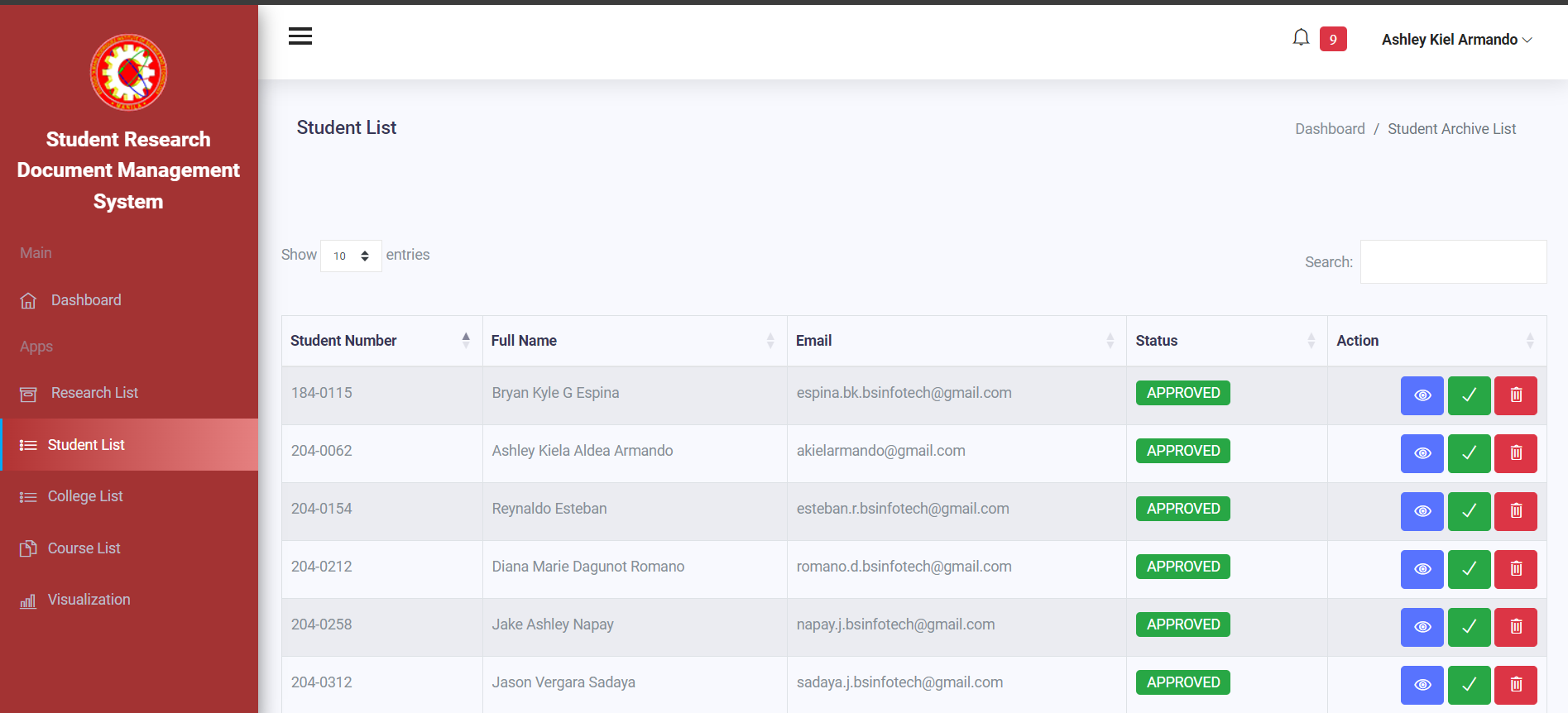Approve Jake Ashley Napay
1568x713 pixels.
click(1469, 627)
